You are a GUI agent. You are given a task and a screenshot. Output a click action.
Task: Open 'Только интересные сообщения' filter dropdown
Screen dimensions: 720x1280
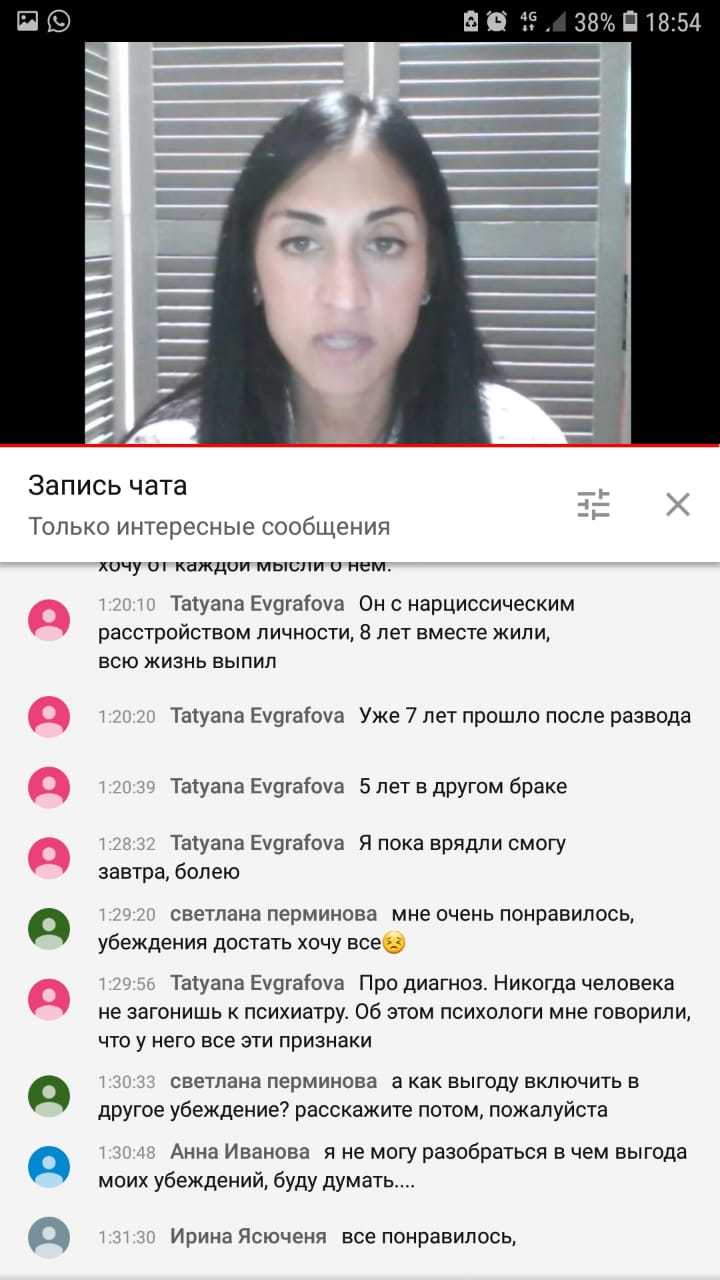tap(209, 526)
